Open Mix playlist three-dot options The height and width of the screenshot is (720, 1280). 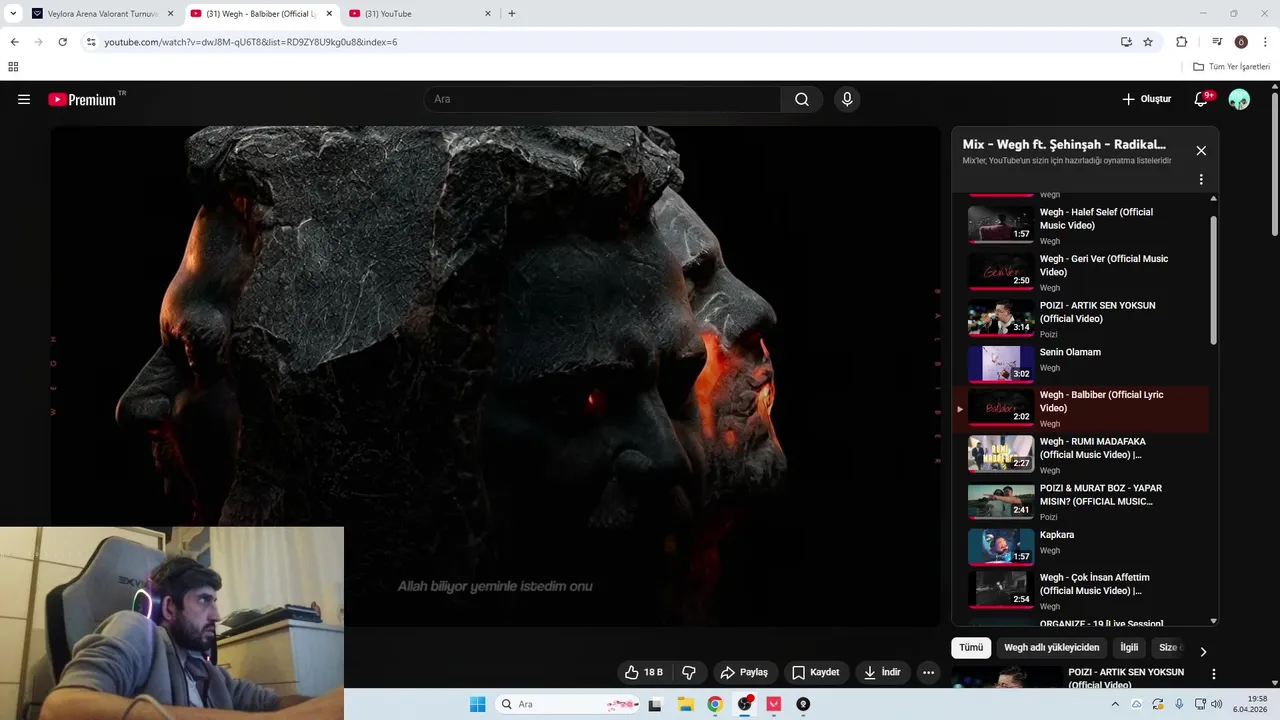(1201, 180)
